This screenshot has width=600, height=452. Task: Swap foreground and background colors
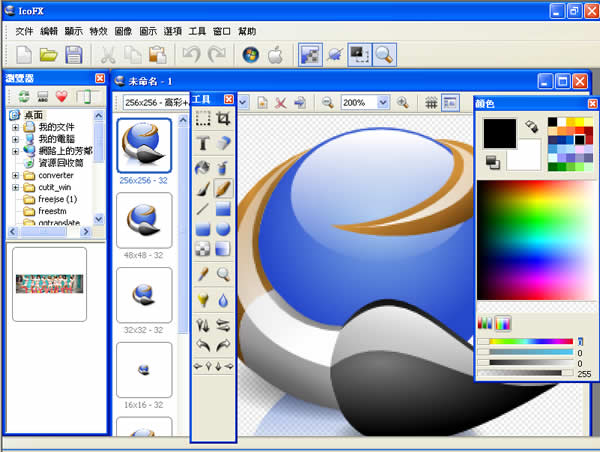click(x=532, y=126)
